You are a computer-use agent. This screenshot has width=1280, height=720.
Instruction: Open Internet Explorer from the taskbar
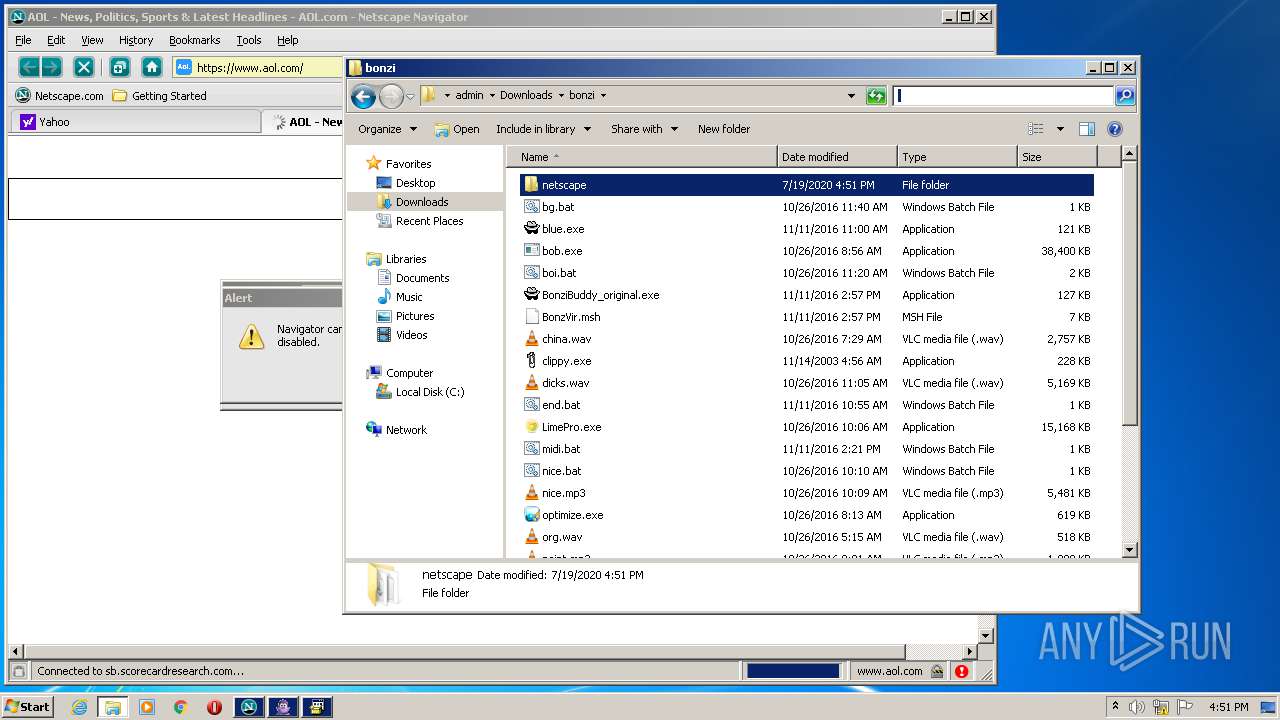point(79,707)
